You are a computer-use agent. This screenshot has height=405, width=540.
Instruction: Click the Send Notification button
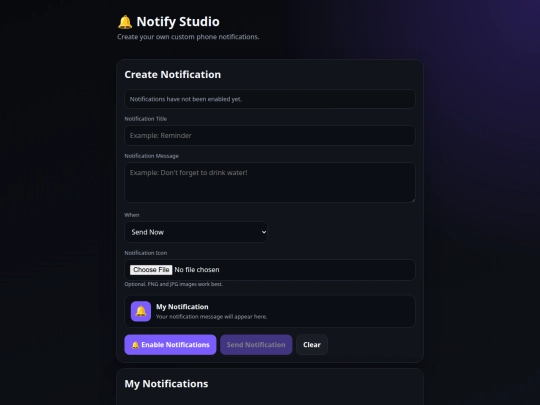click(256, 345)
